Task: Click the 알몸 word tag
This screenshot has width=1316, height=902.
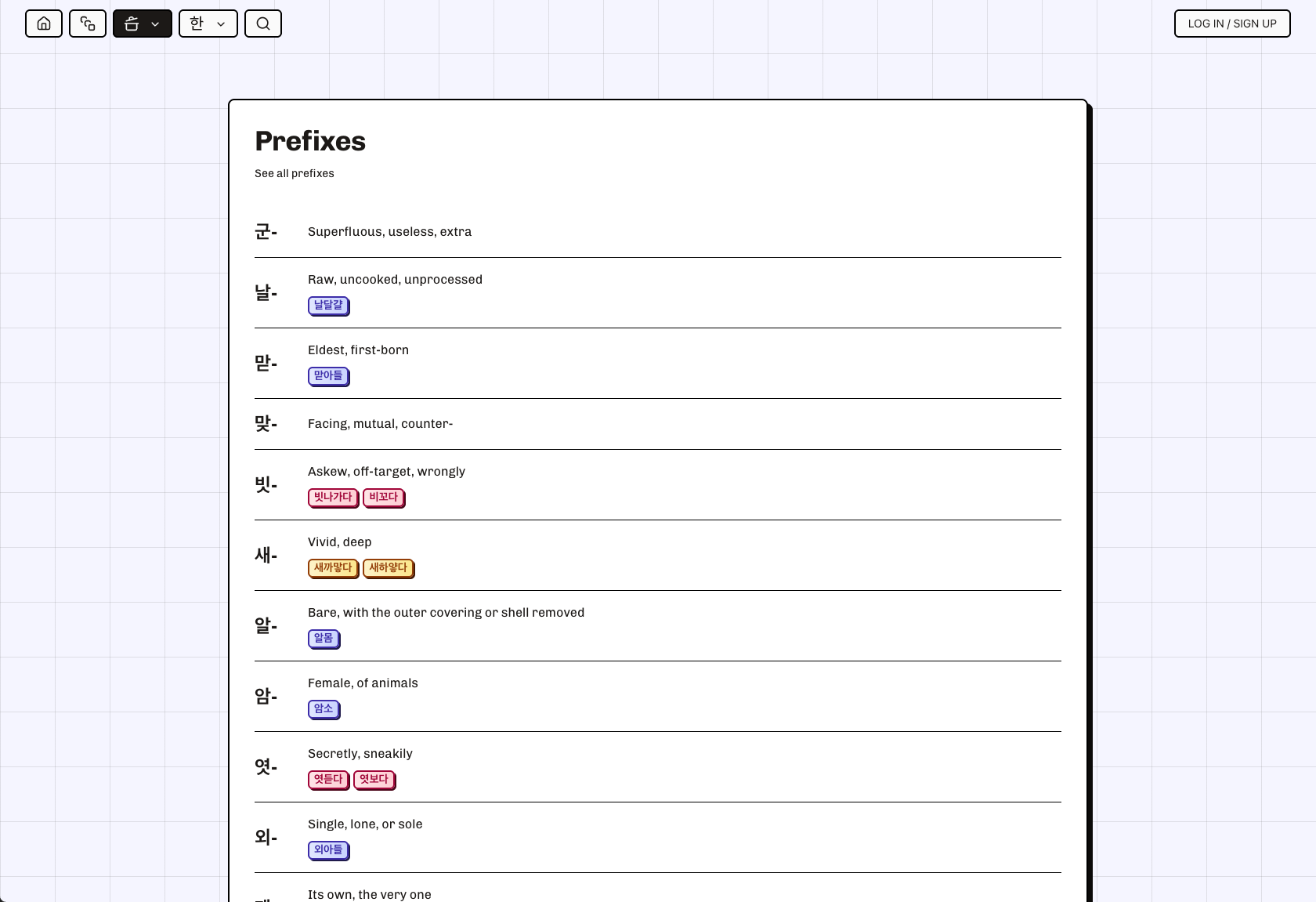Action: pyautogui.click(x=324, y=638)
